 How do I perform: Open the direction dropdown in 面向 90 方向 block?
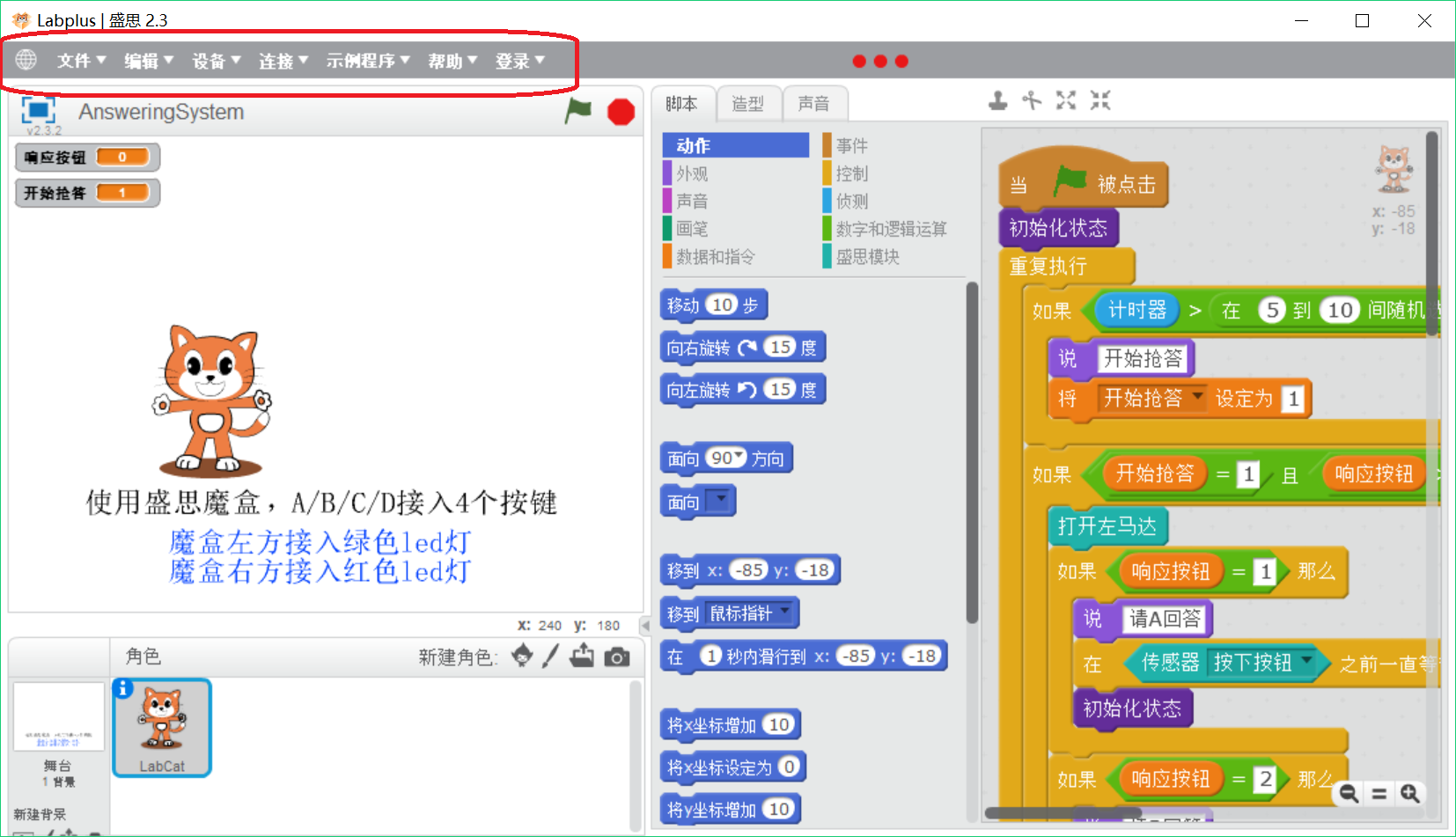point(739,457)
